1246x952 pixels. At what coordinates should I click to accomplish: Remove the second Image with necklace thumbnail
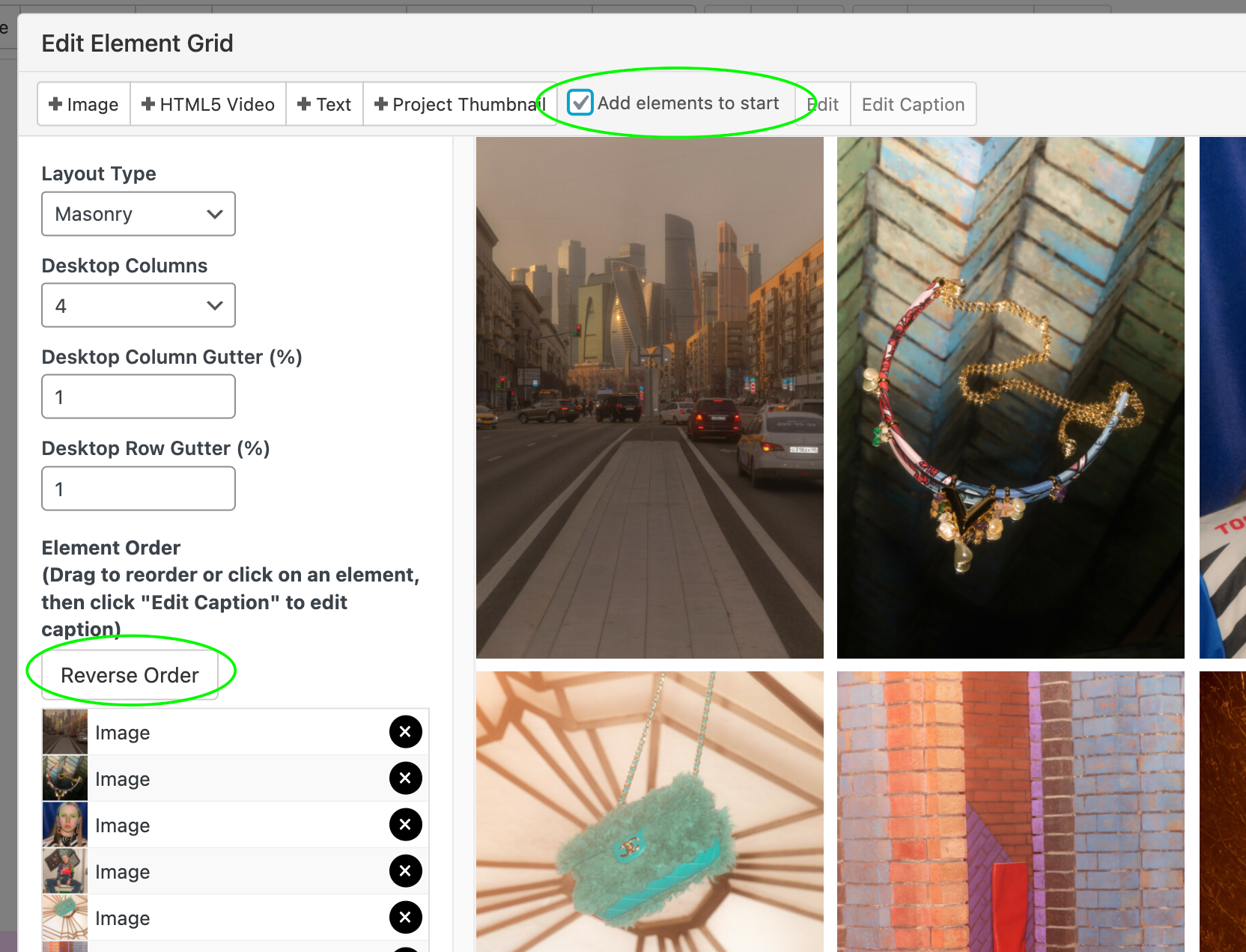tap(405, 778)
